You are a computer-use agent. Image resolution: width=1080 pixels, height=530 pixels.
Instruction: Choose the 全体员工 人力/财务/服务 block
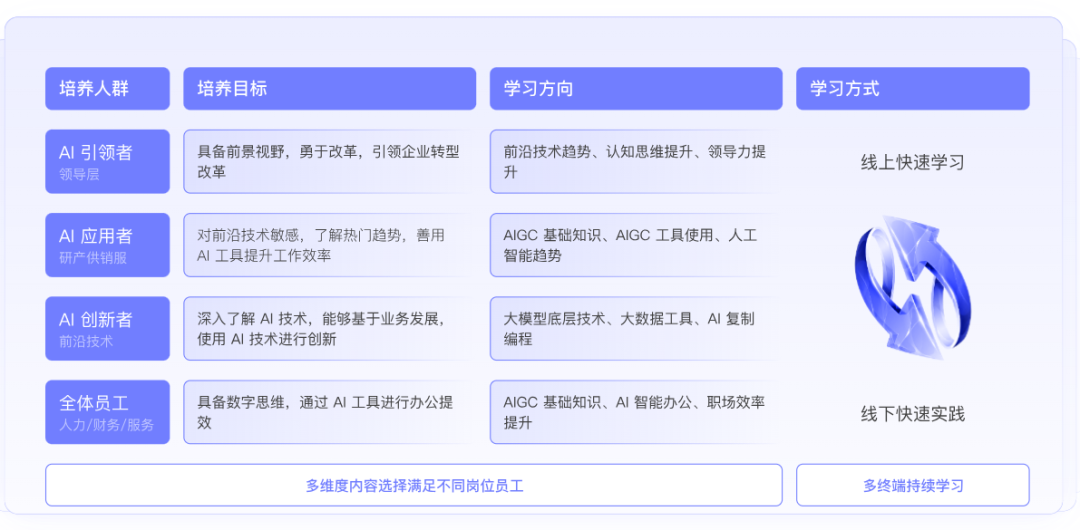tap(107, 411)
